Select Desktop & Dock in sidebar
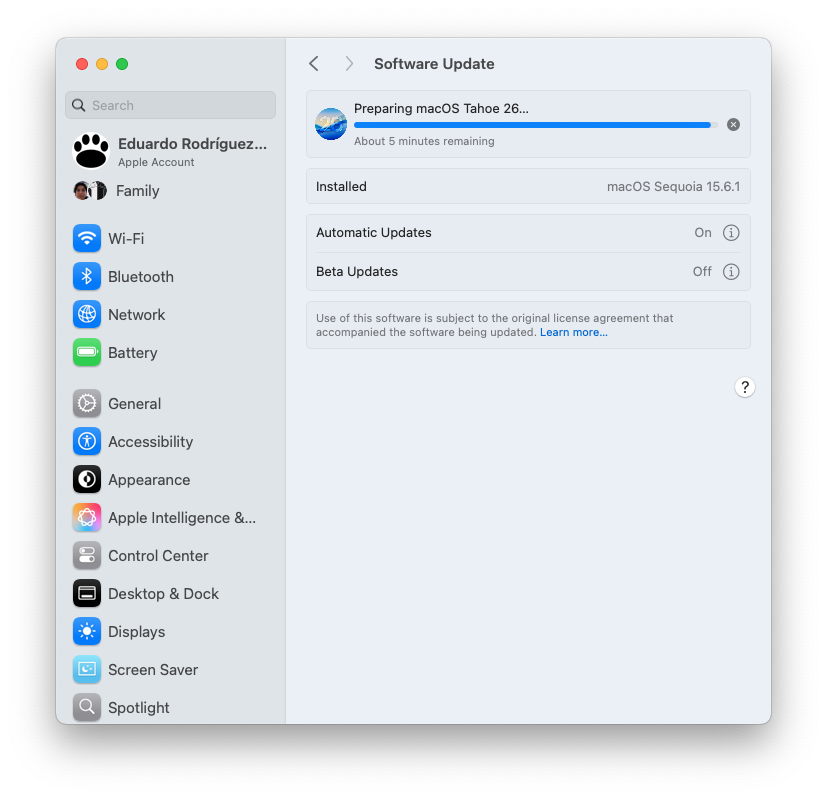The height and width of the screenshot is (798, 827). (163, 594)
